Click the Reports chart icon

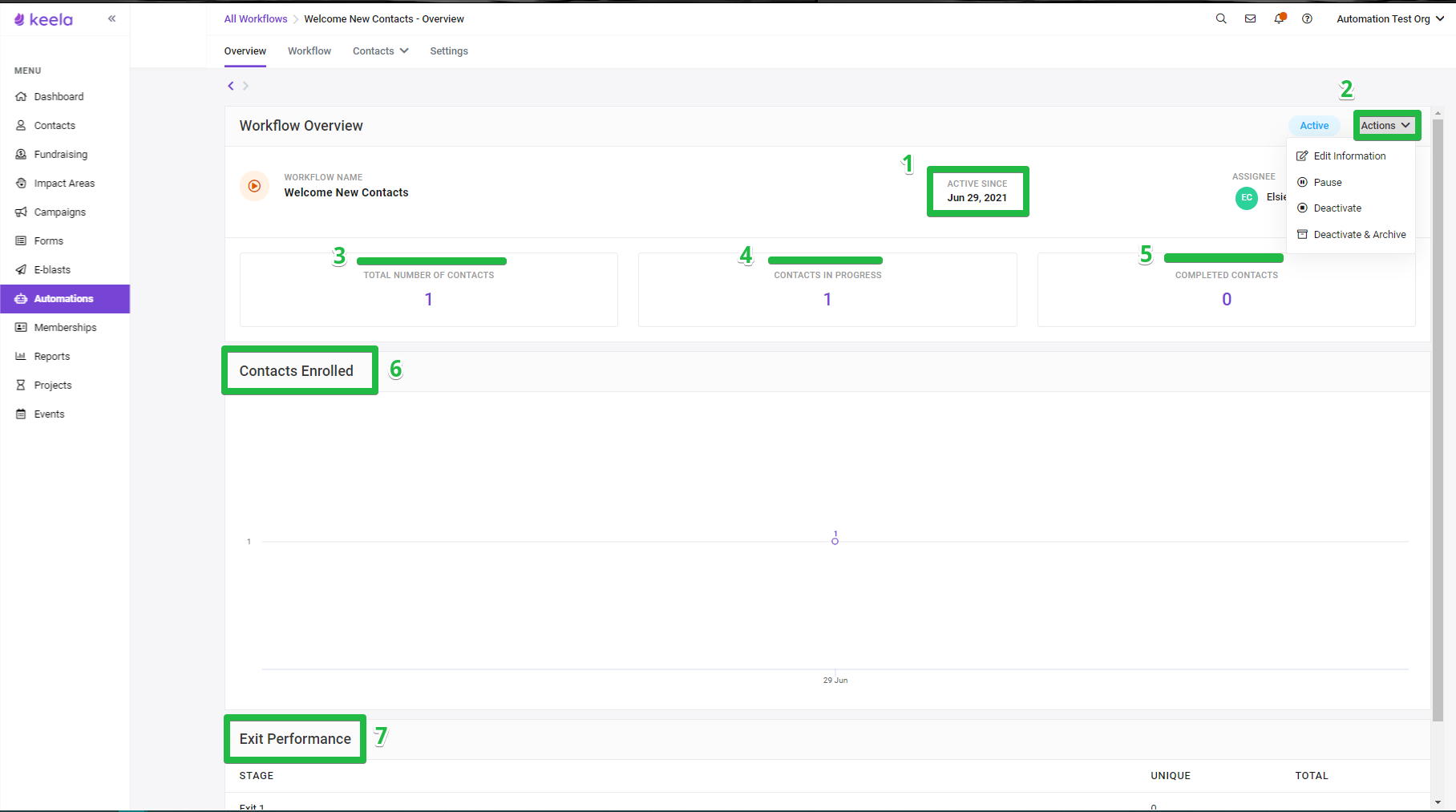21,356
